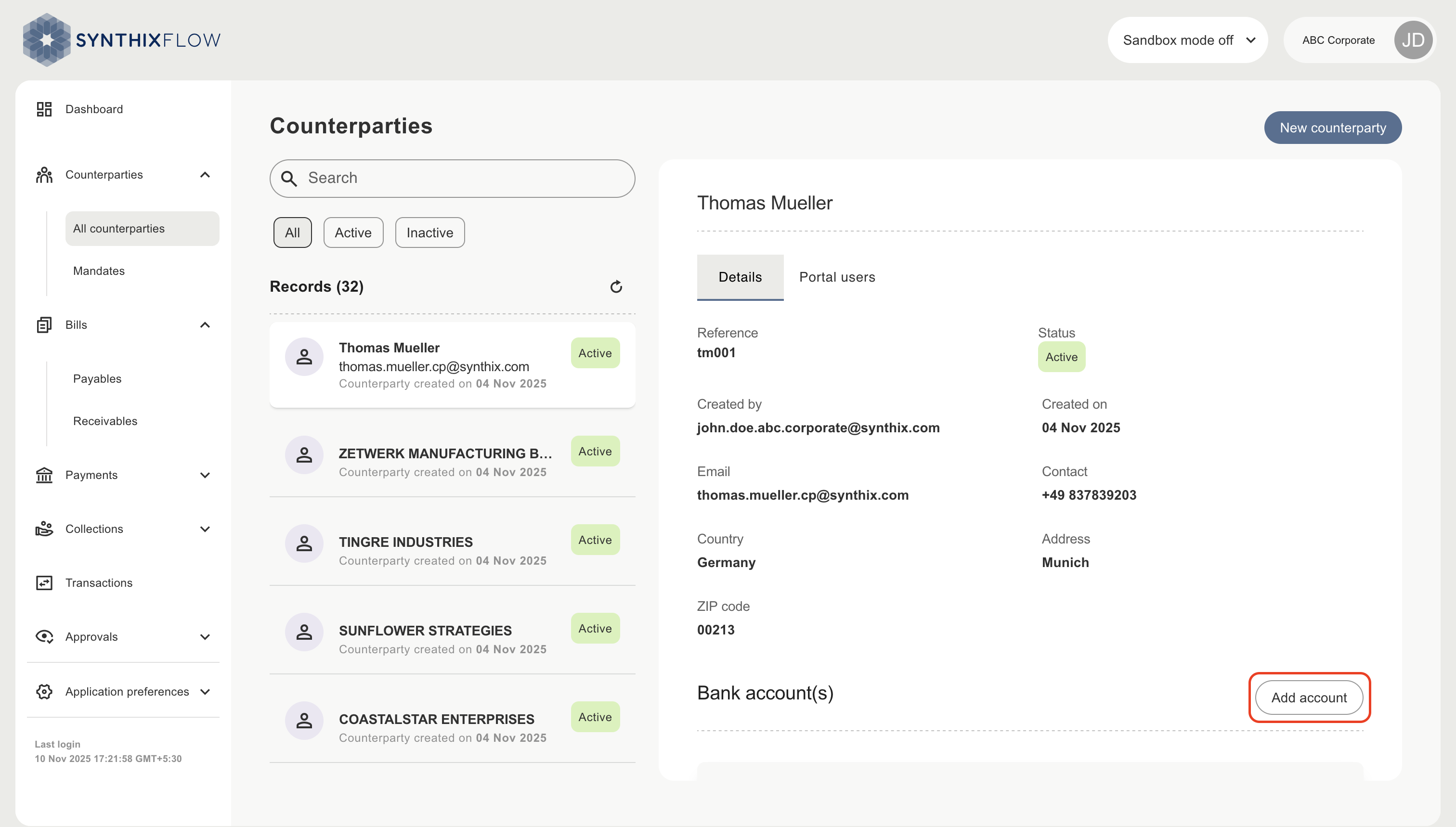
Task: Switch to the Portal users tab
Action: point(837,277)
